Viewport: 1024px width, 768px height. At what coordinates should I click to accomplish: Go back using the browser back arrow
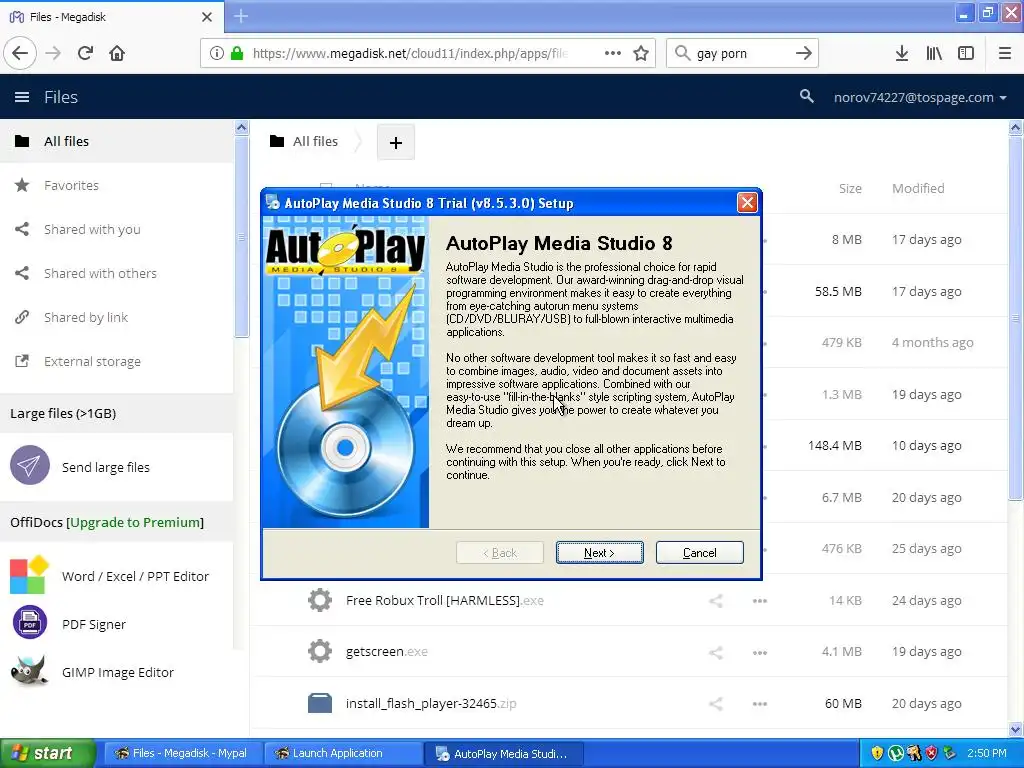pos(20,54)
